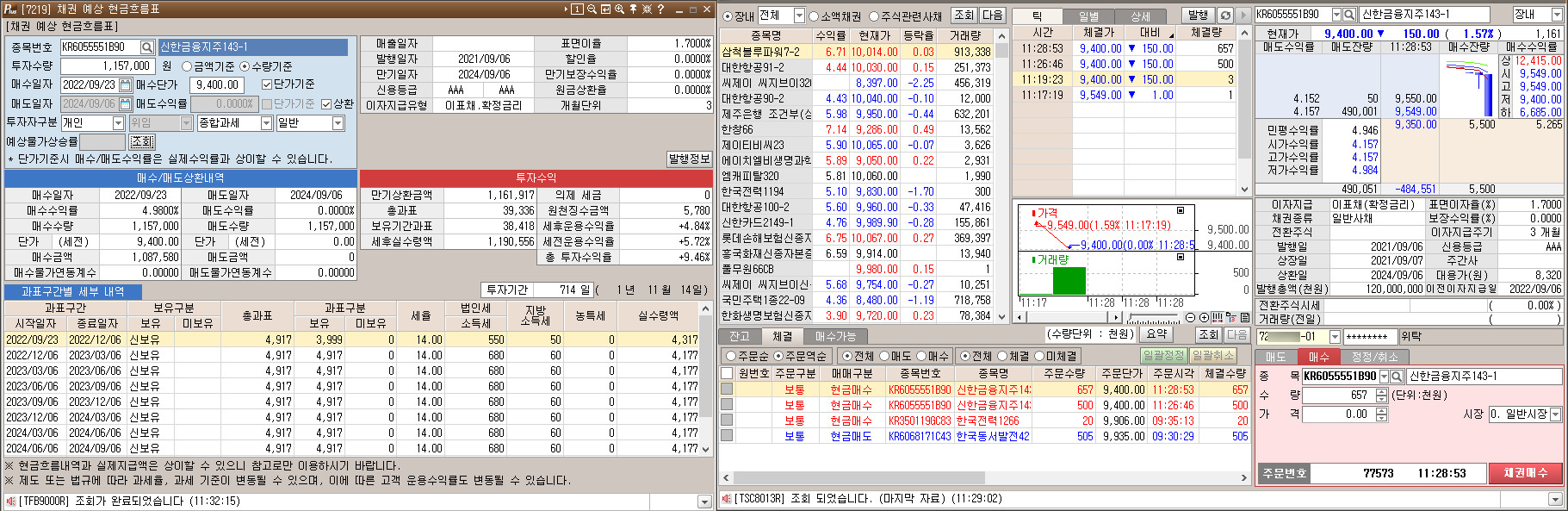This screenshot has width=1568, height=511.
Task: Click the 발행정보 button
Action: pos(689,159)
